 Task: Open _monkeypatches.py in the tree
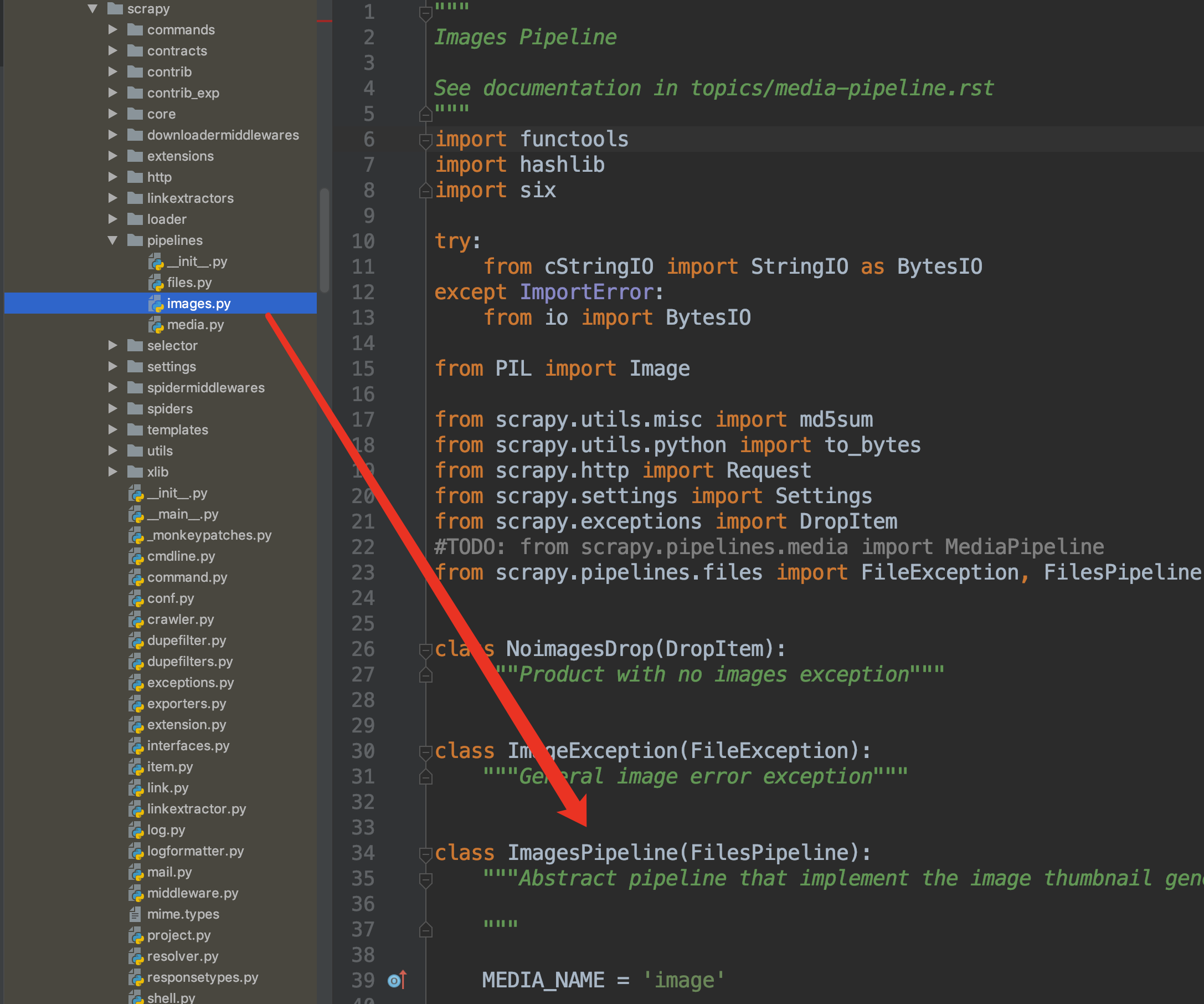209,535
